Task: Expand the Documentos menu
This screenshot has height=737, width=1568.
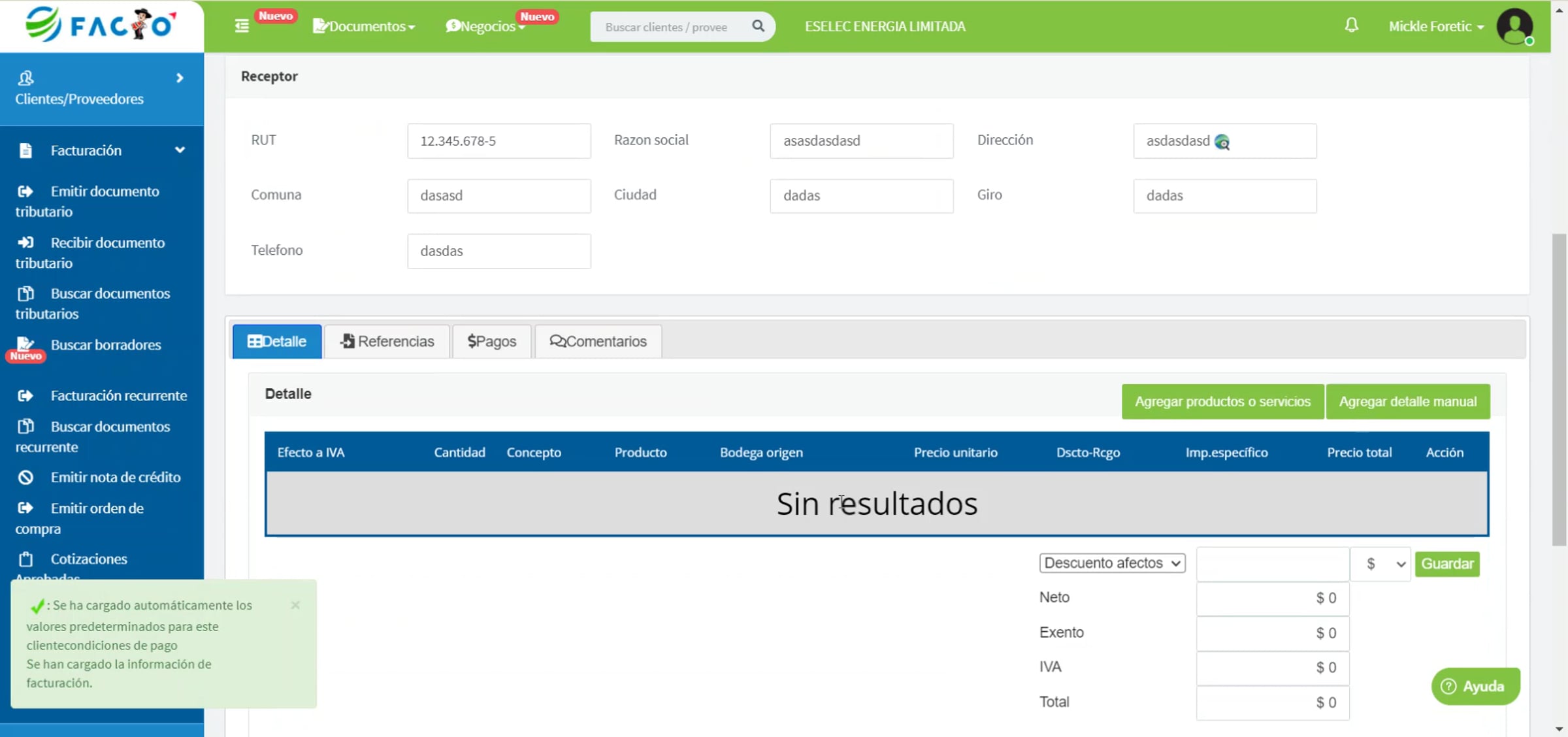Action: (365, 27)
